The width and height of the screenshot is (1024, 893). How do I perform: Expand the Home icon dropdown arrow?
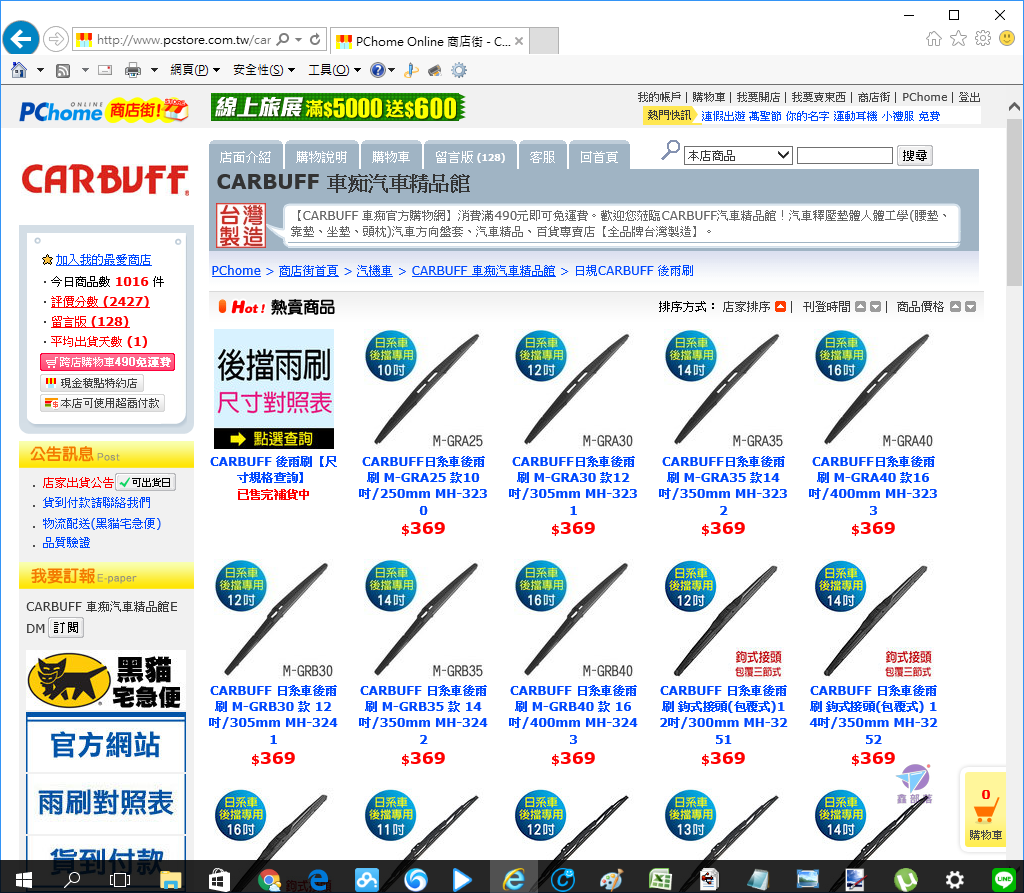pos(40,70)
